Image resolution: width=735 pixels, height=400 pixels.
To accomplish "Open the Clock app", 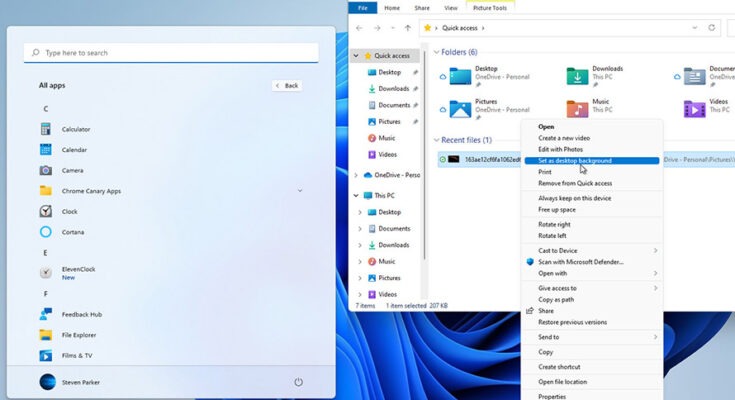I will point(59,211).
